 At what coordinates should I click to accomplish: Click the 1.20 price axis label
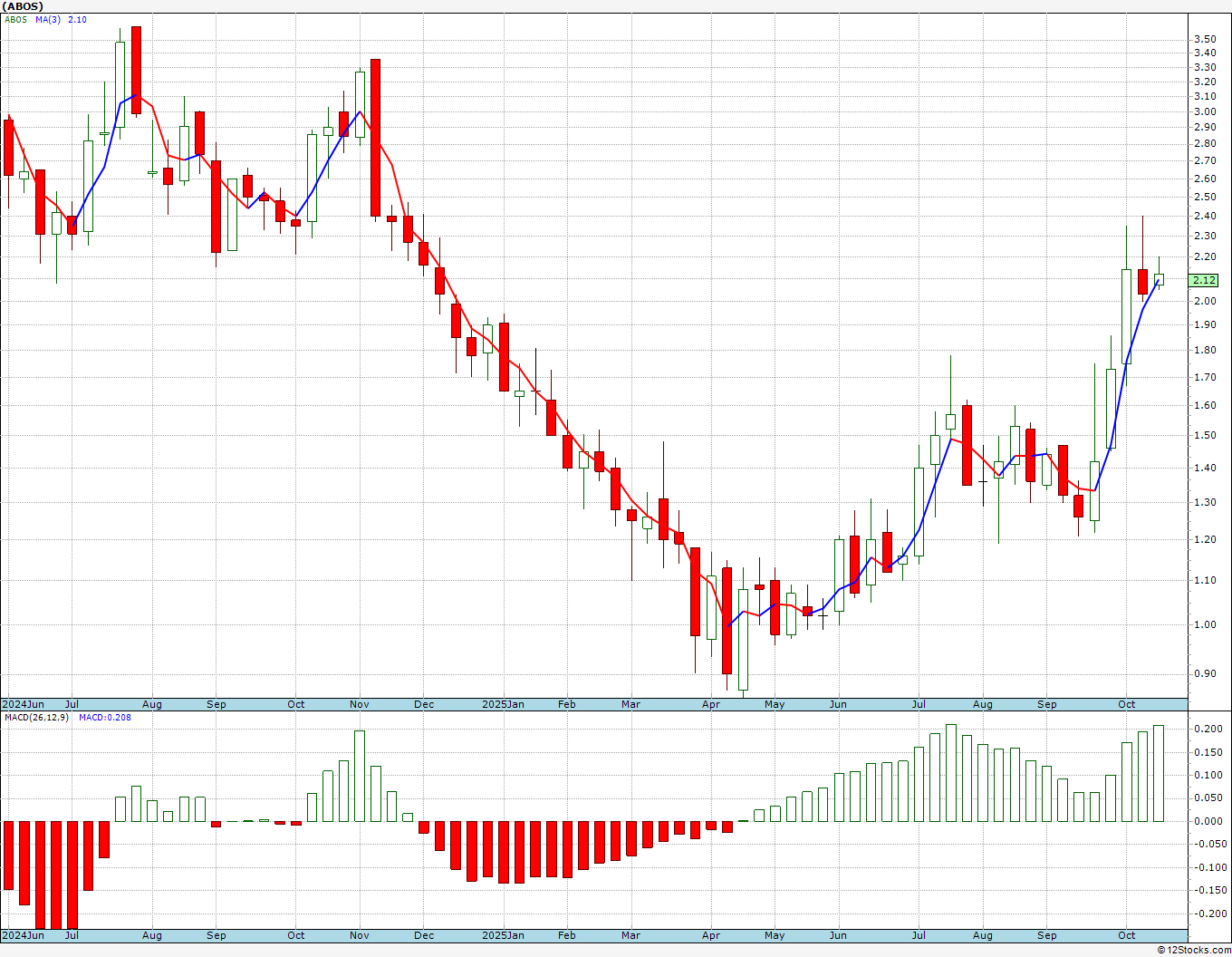[1205, 539]
